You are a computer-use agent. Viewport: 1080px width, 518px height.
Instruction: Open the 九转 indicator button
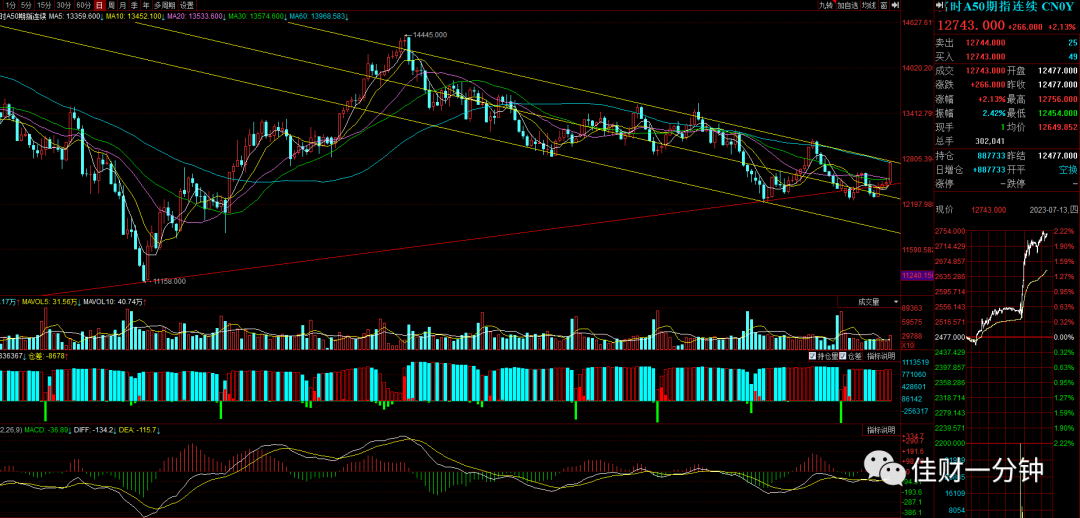(826, 5)
